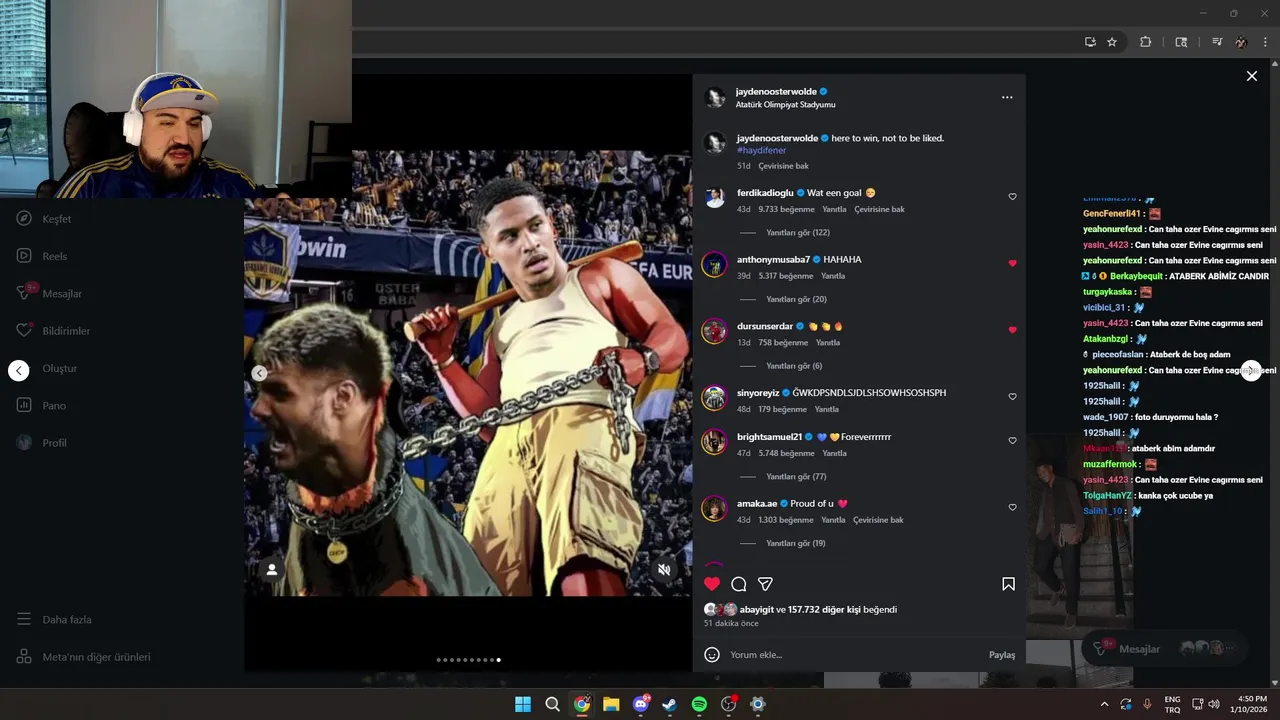The height and width of the screenshot is (720, 1280).
Task: Open the Chrome profile avatar
Action: pyautogui.click(x=1241, y=42)
